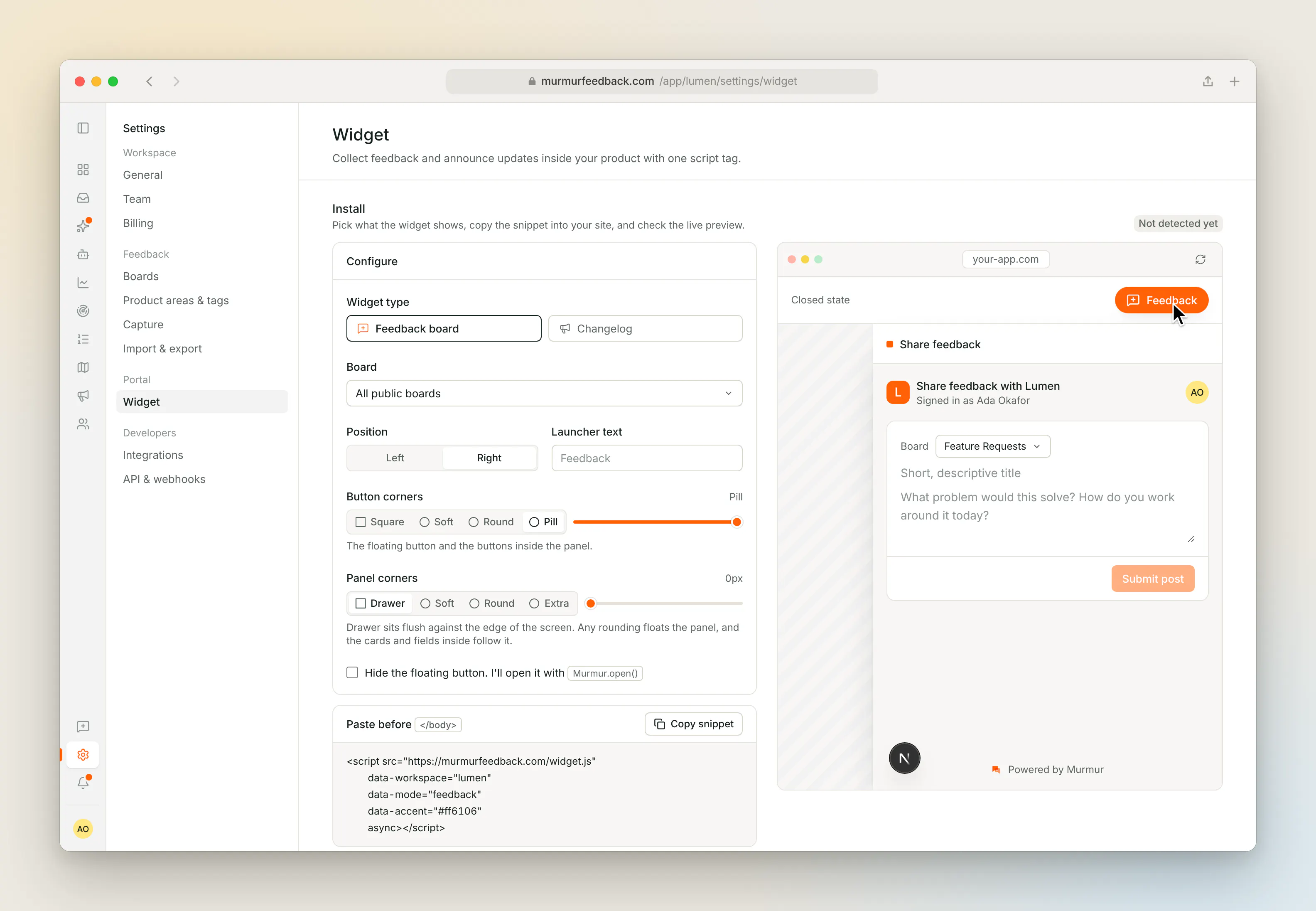
Task: Click the orange Feedback launcher button
Action: (1161, 300)
